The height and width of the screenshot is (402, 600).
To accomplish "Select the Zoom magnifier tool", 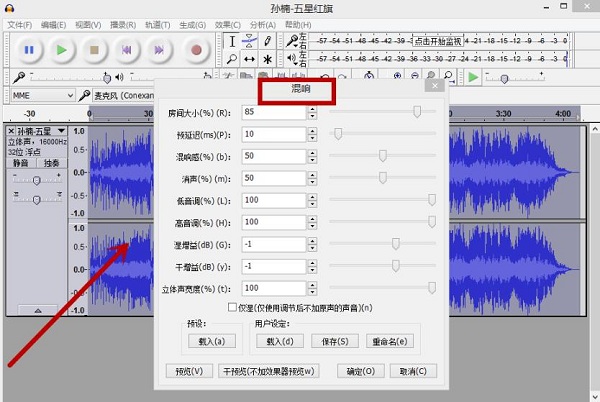I will (231, 60).
